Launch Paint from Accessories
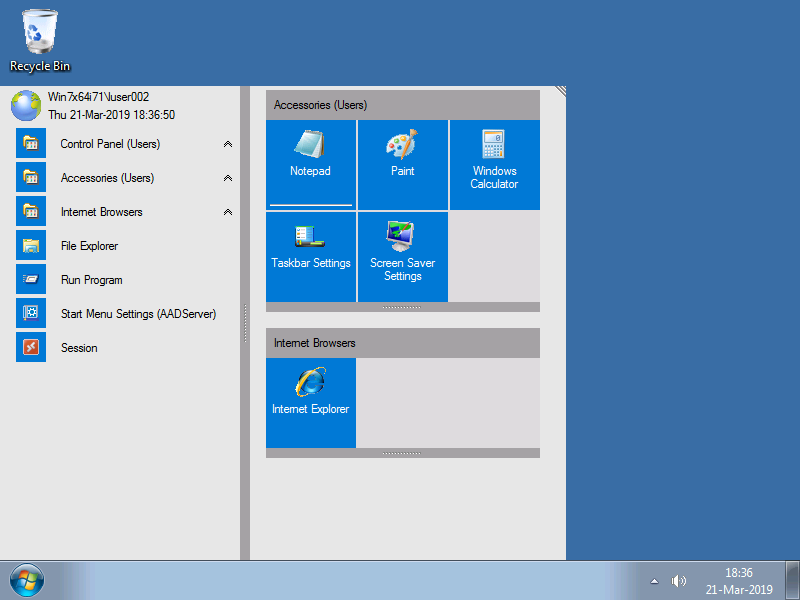 coord(402,165)
